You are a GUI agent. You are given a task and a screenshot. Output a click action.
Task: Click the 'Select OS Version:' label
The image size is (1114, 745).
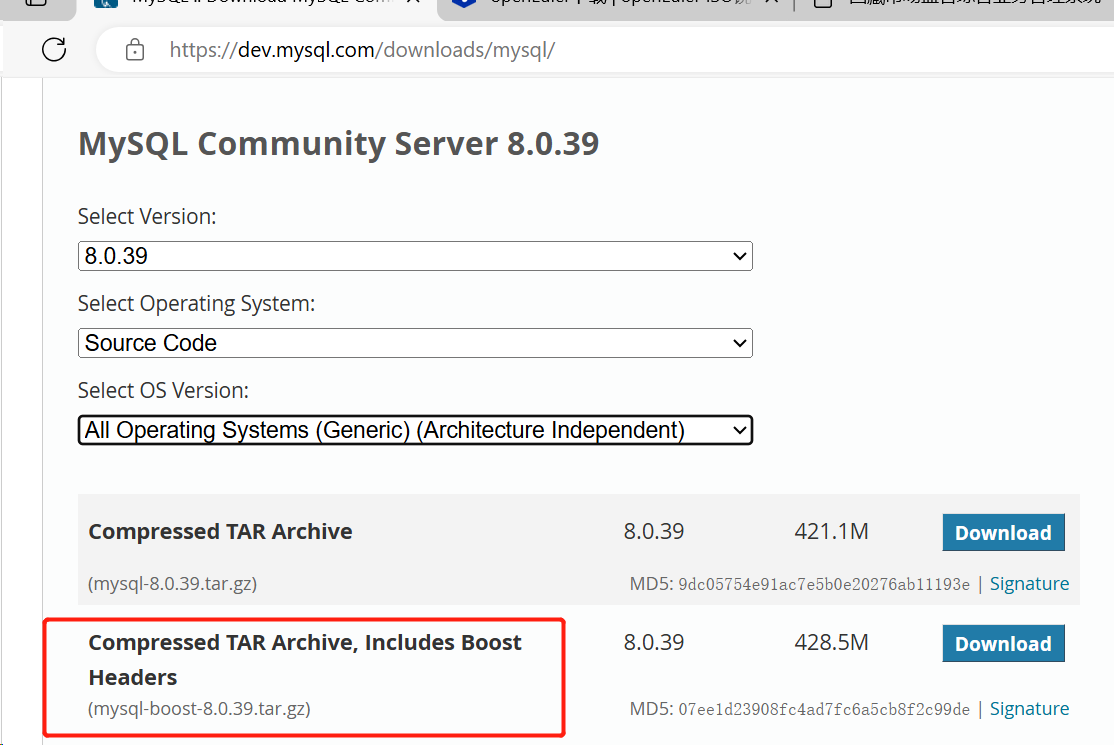tap(163, 391)
